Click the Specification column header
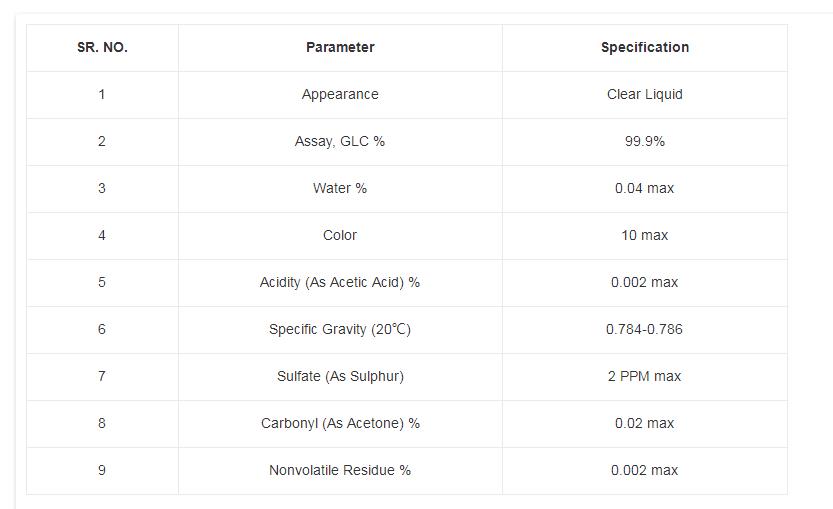 (644, 47)
